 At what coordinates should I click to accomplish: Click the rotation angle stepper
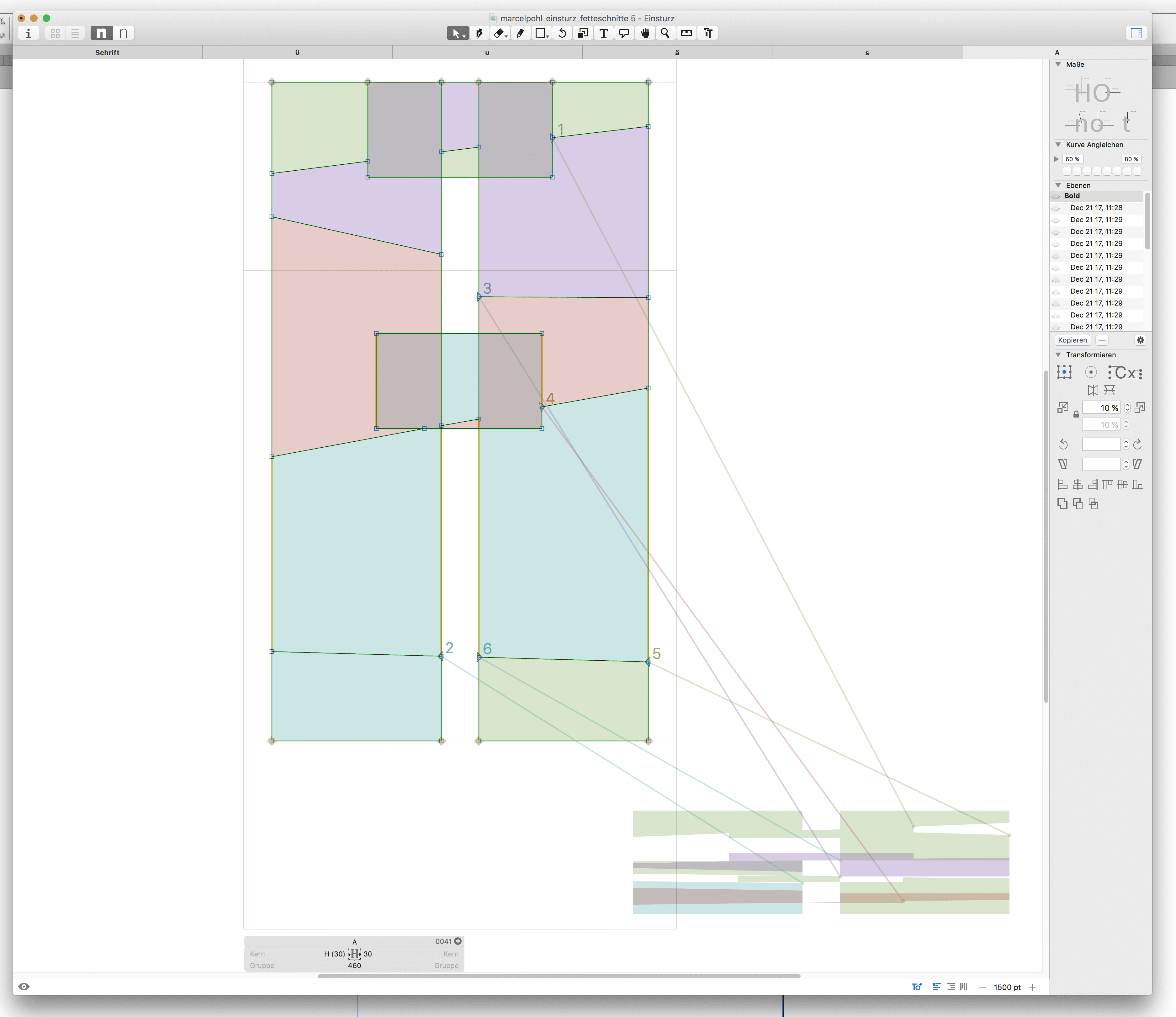1126,444
